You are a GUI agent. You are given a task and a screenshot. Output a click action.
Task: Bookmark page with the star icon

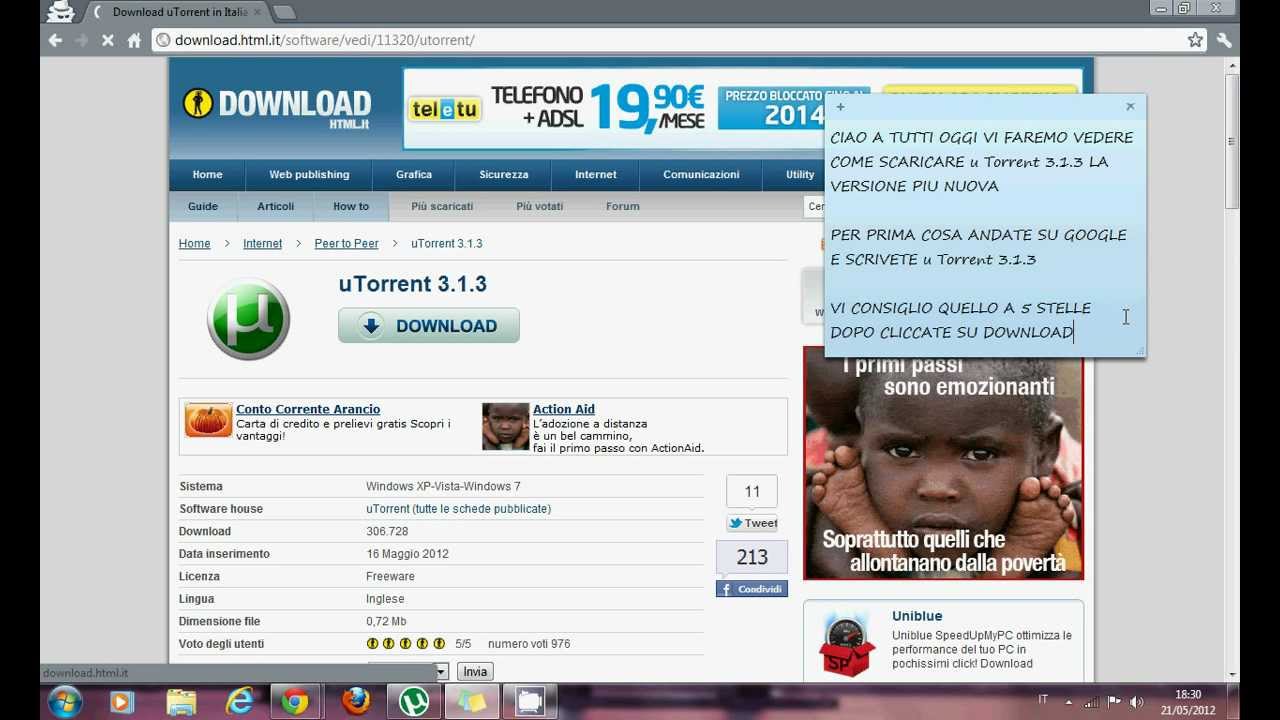pyautogui.click(x=1195, y=40)
